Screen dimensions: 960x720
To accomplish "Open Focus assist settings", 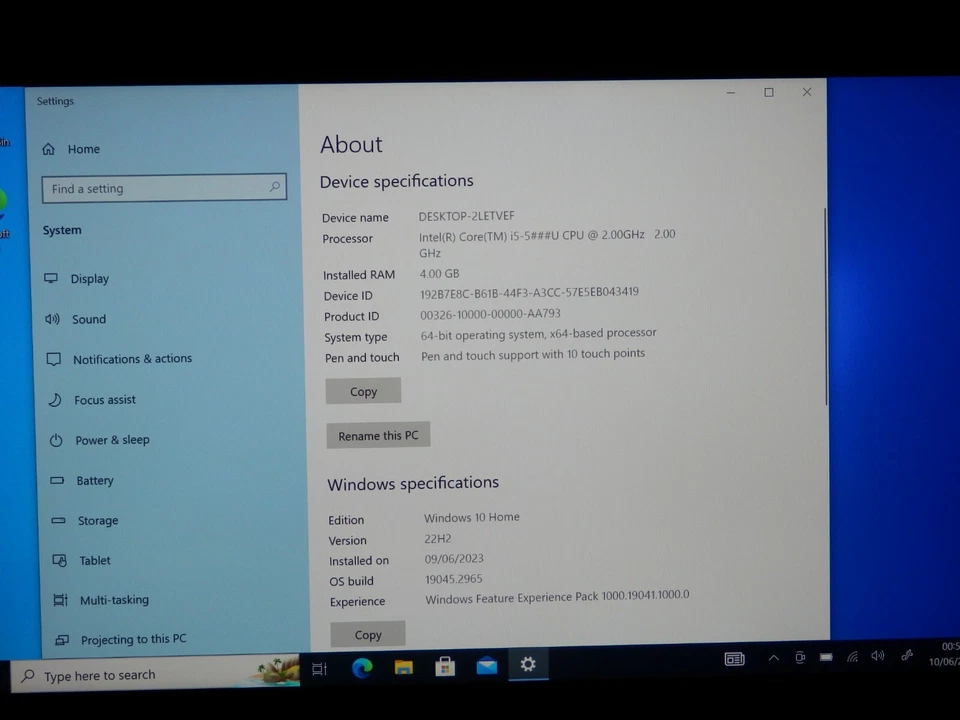I will [x=104, y=399].
